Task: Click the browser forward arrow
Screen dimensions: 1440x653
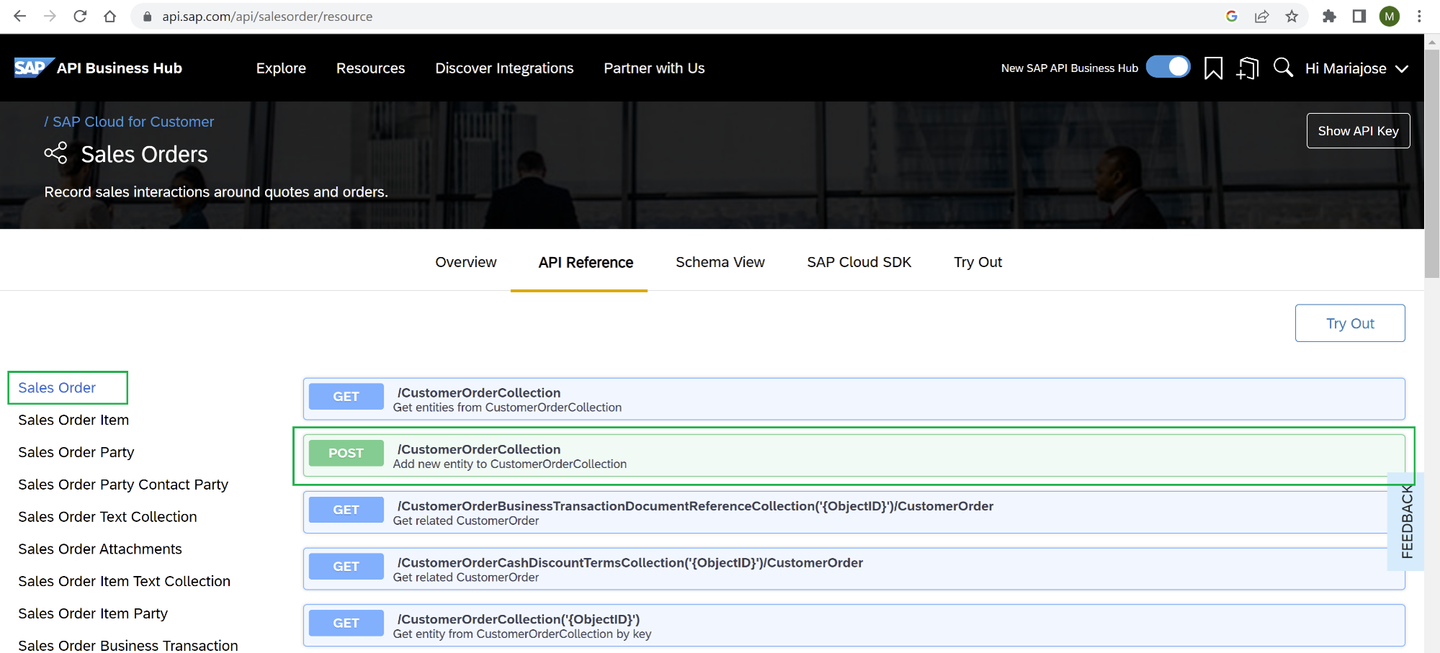Action: [50, 16]
